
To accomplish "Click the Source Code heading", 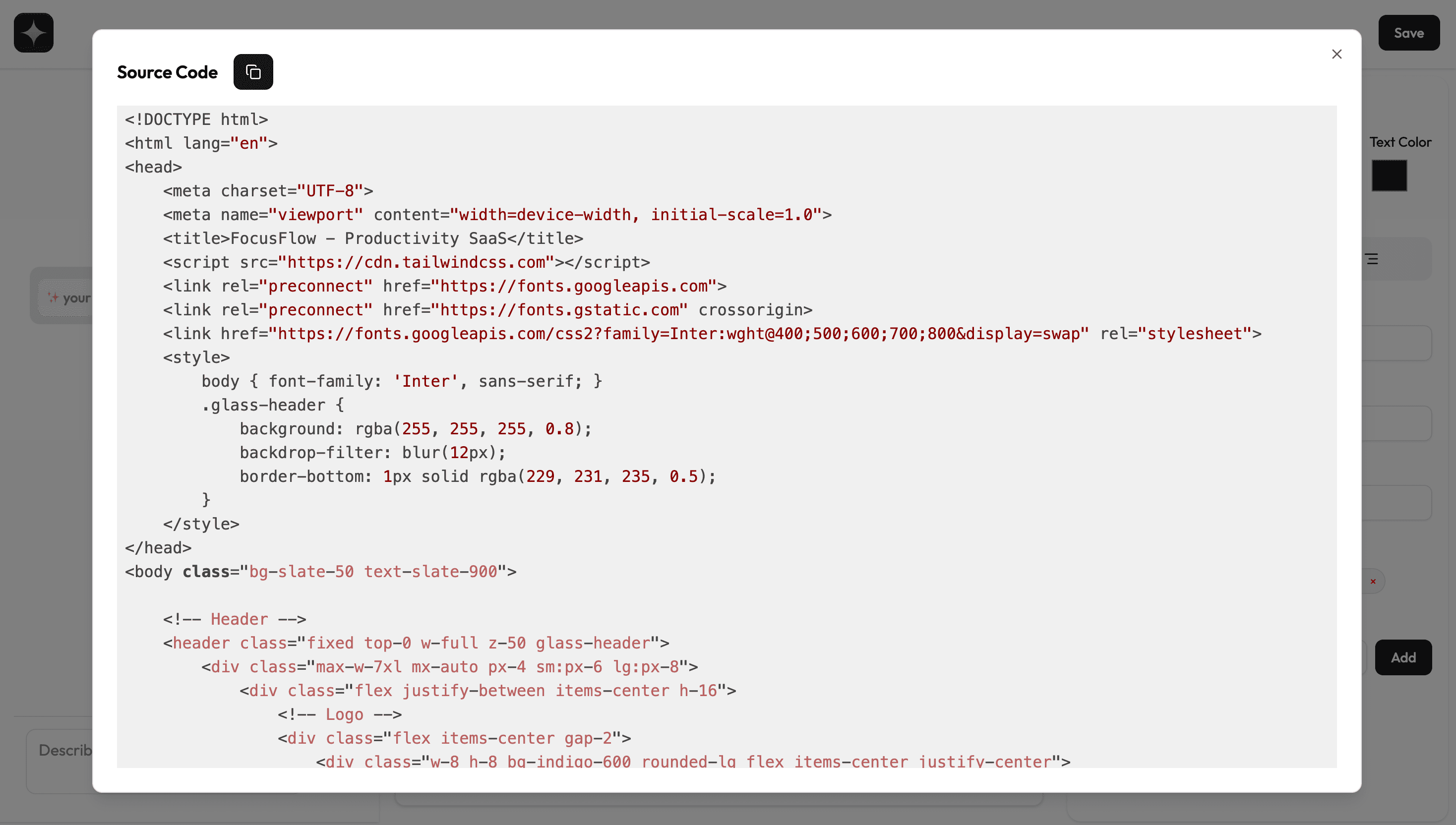I will point(167,72).
